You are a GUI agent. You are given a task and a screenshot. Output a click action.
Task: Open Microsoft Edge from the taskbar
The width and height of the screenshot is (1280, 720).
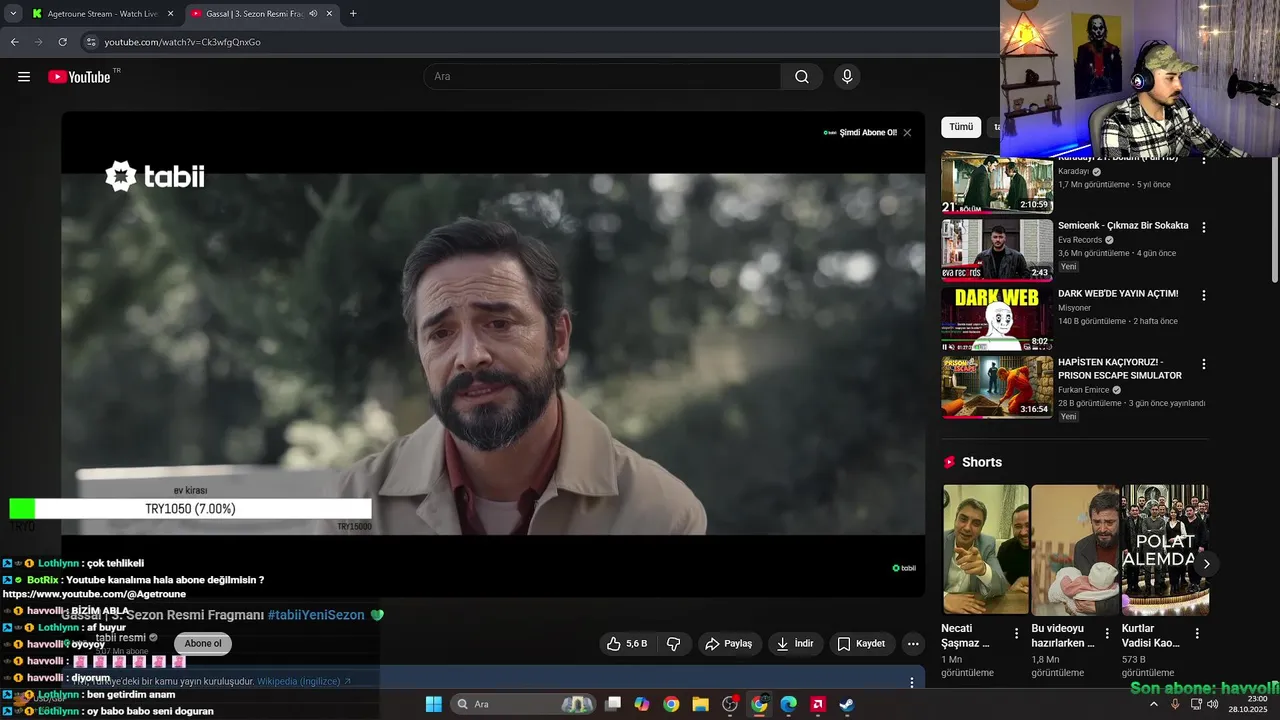[788, 704]
